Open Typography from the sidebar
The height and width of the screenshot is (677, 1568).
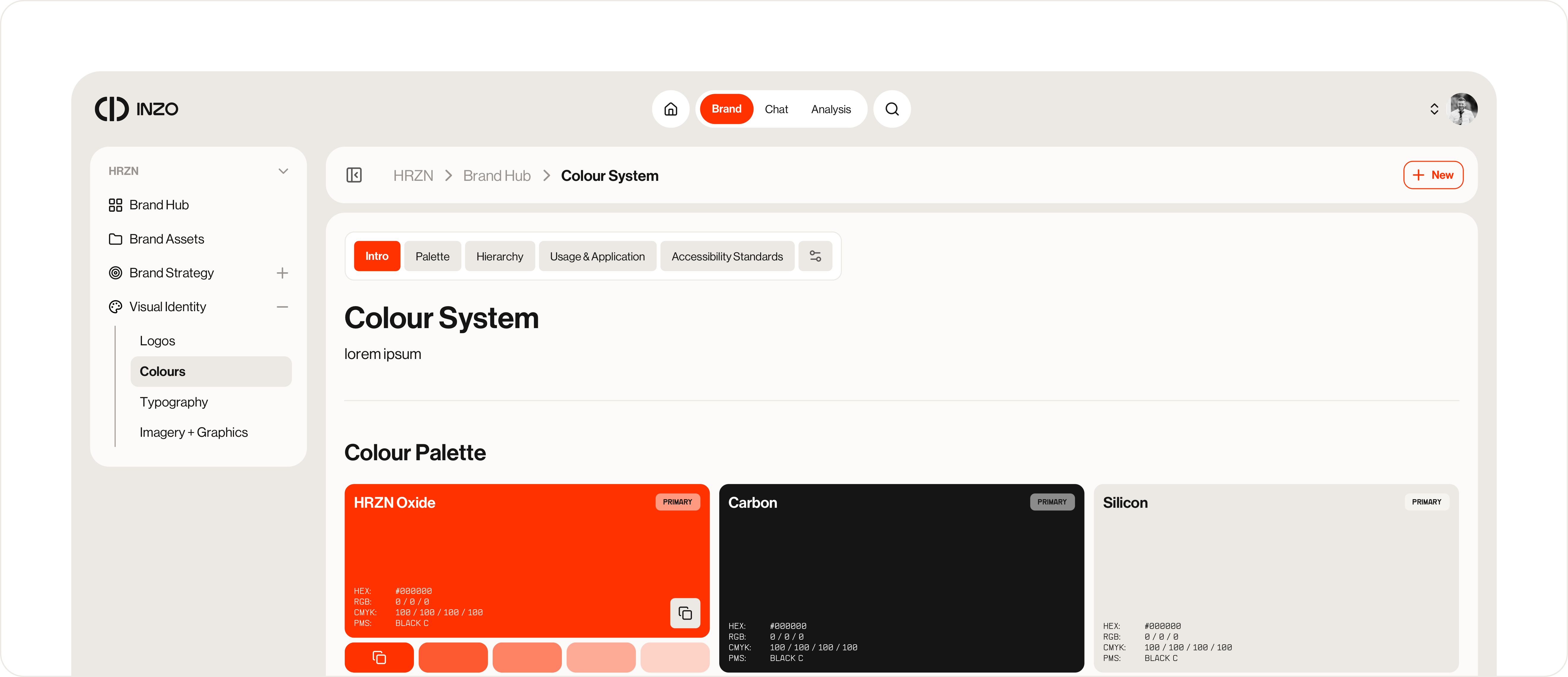173,402
